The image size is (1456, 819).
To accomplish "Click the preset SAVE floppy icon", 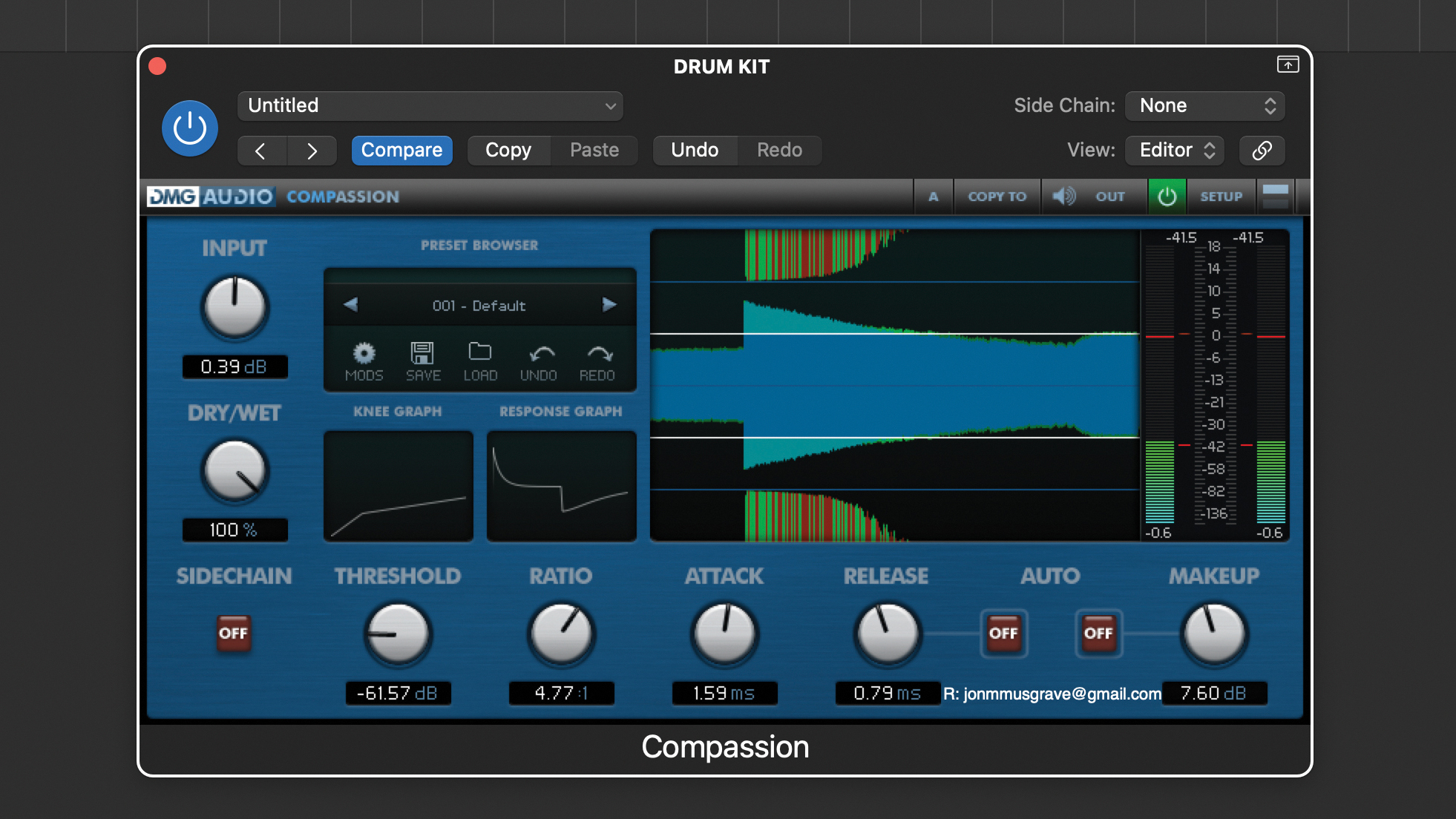I will 423,353.
